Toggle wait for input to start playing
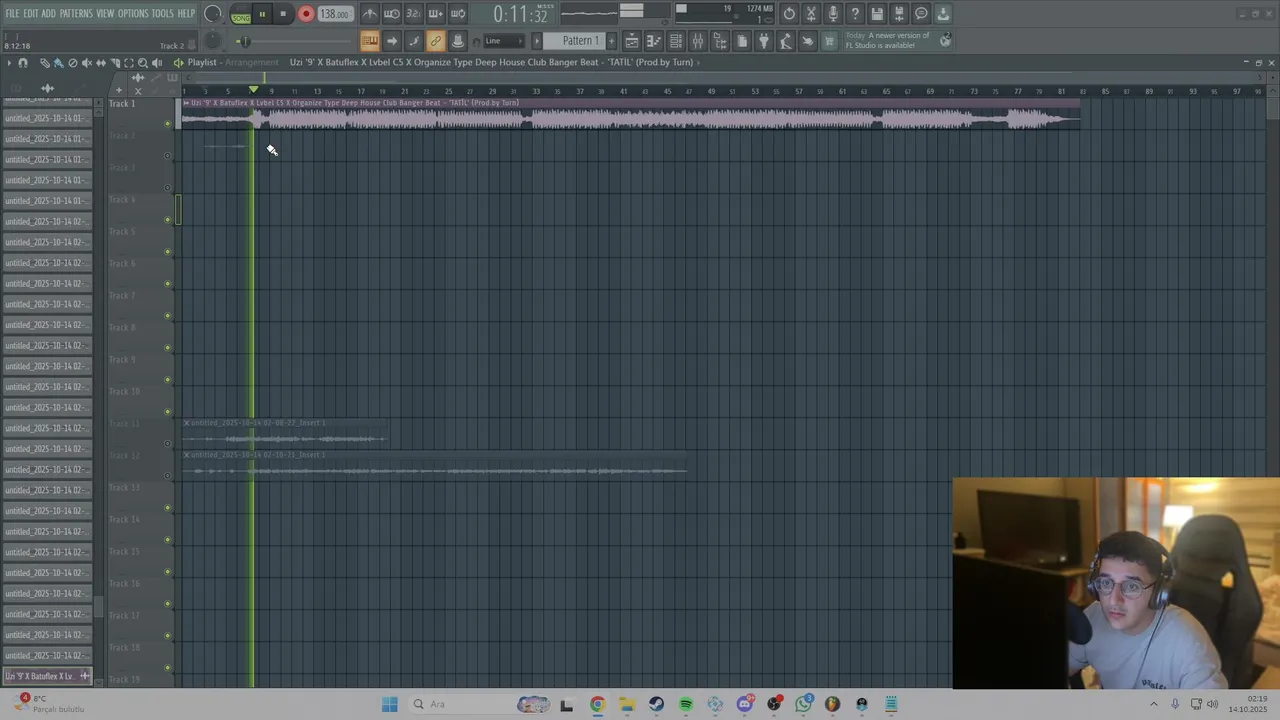 392,14
